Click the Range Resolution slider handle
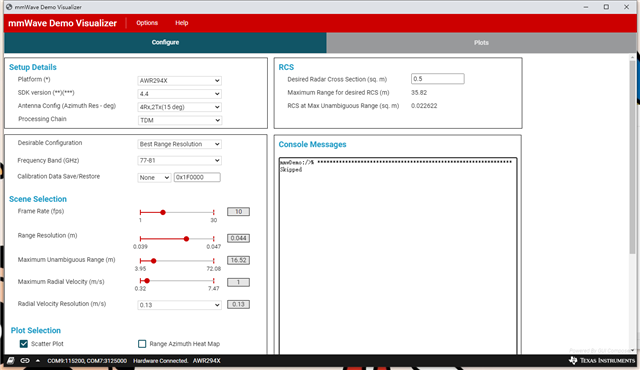The image size is (640, 370). (x=186, y=239)
